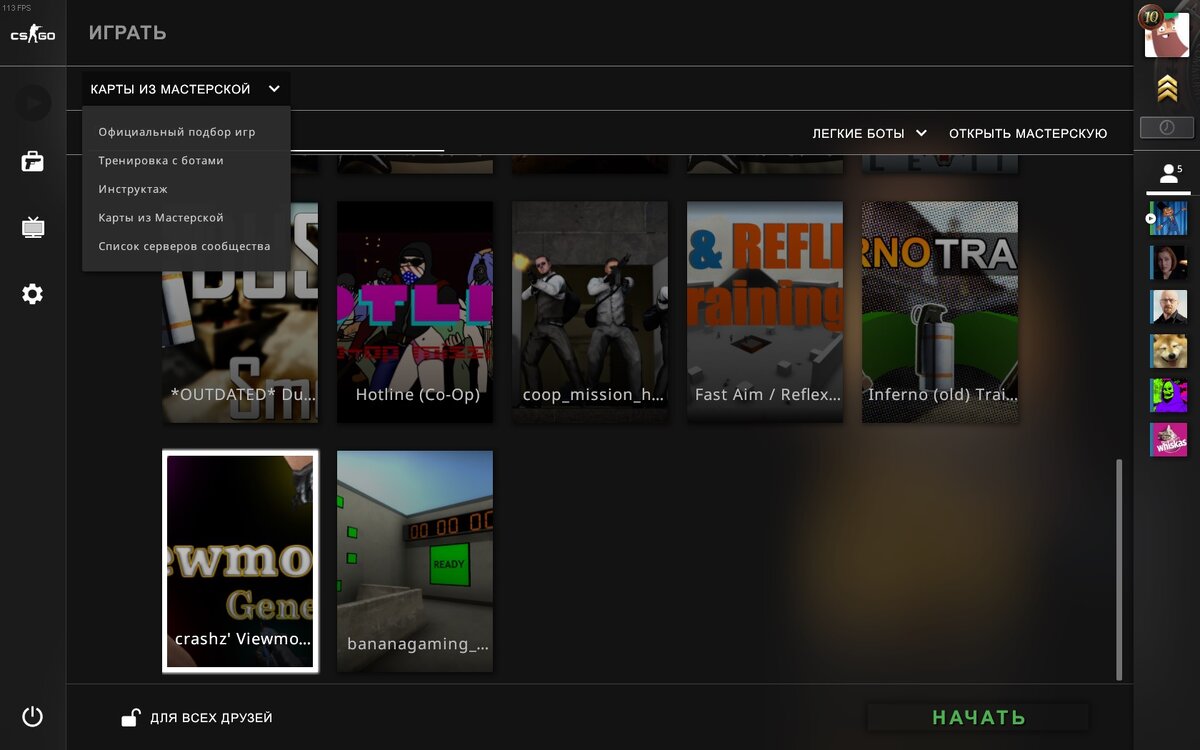1200x750 pixels.
Task: Open the Play section arrow icon
Action: (x=33, y=103)
